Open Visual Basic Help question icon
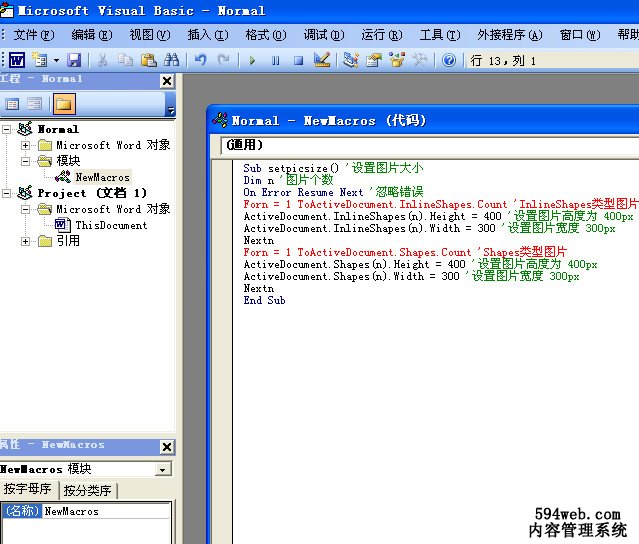The image size is (639, 544). pyautogui.click(x=449, y=60)
